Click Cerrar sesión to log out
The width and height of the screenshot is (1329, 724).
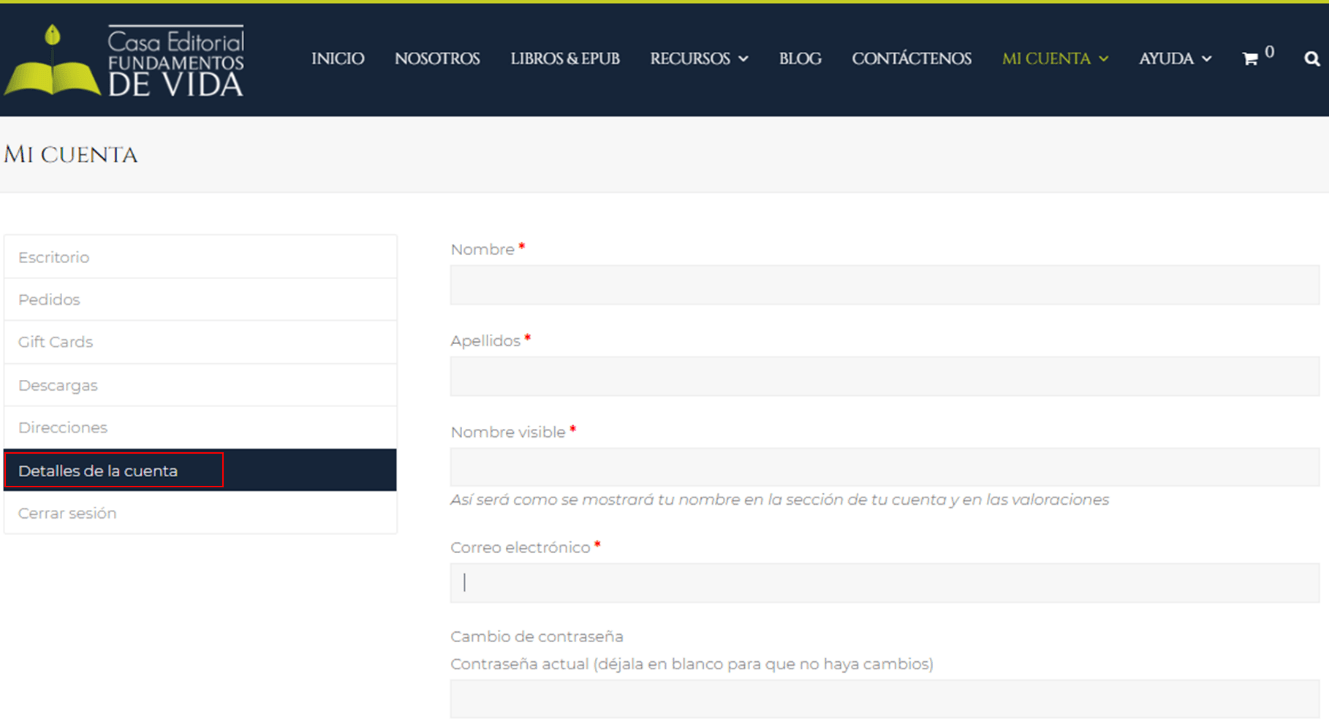(x=67, y=513)
